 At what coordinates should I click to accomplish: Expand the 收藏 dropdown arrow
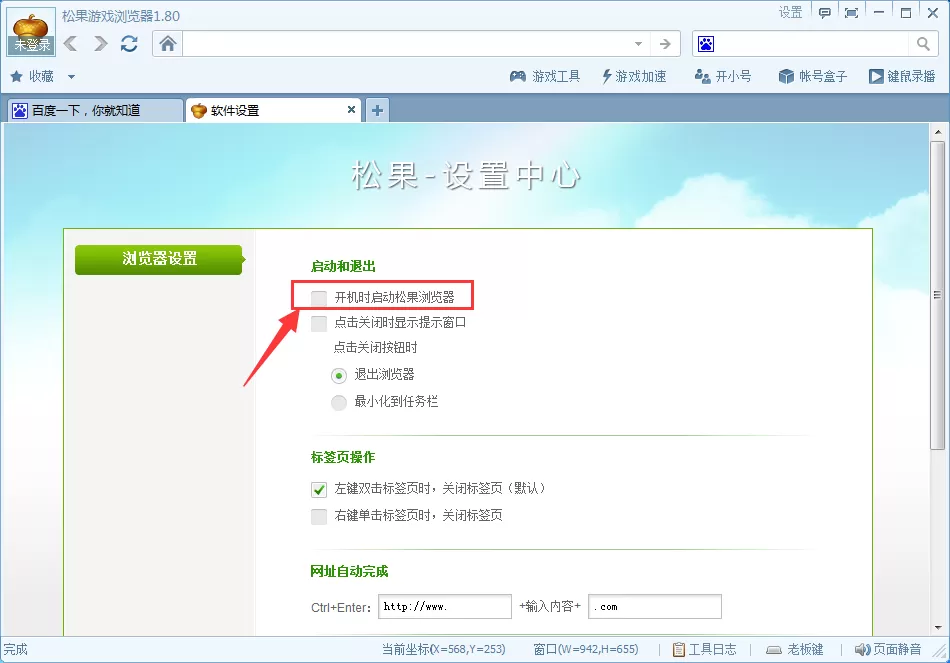[x=71, y=77]
